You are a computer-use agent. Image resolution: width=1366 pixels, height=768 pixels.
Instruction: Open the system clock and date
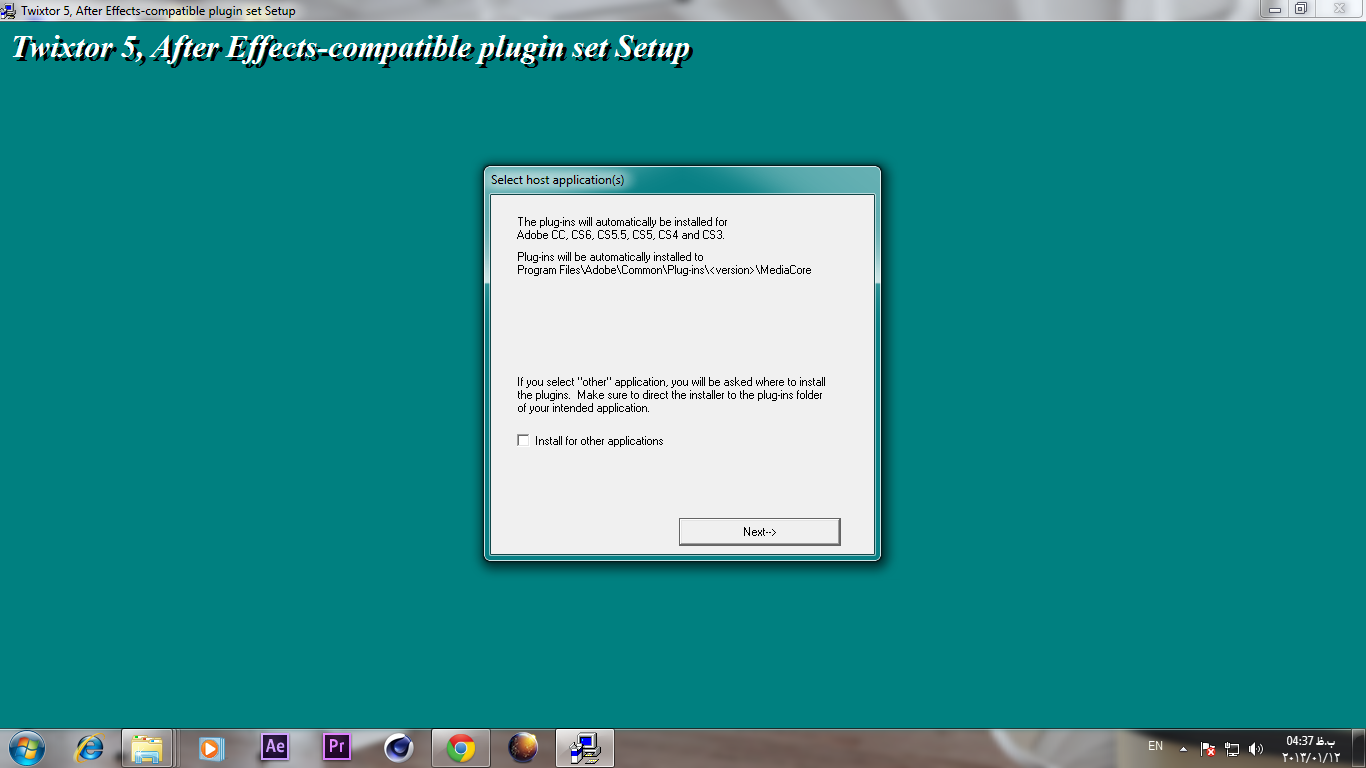(x=1311, y=748)
